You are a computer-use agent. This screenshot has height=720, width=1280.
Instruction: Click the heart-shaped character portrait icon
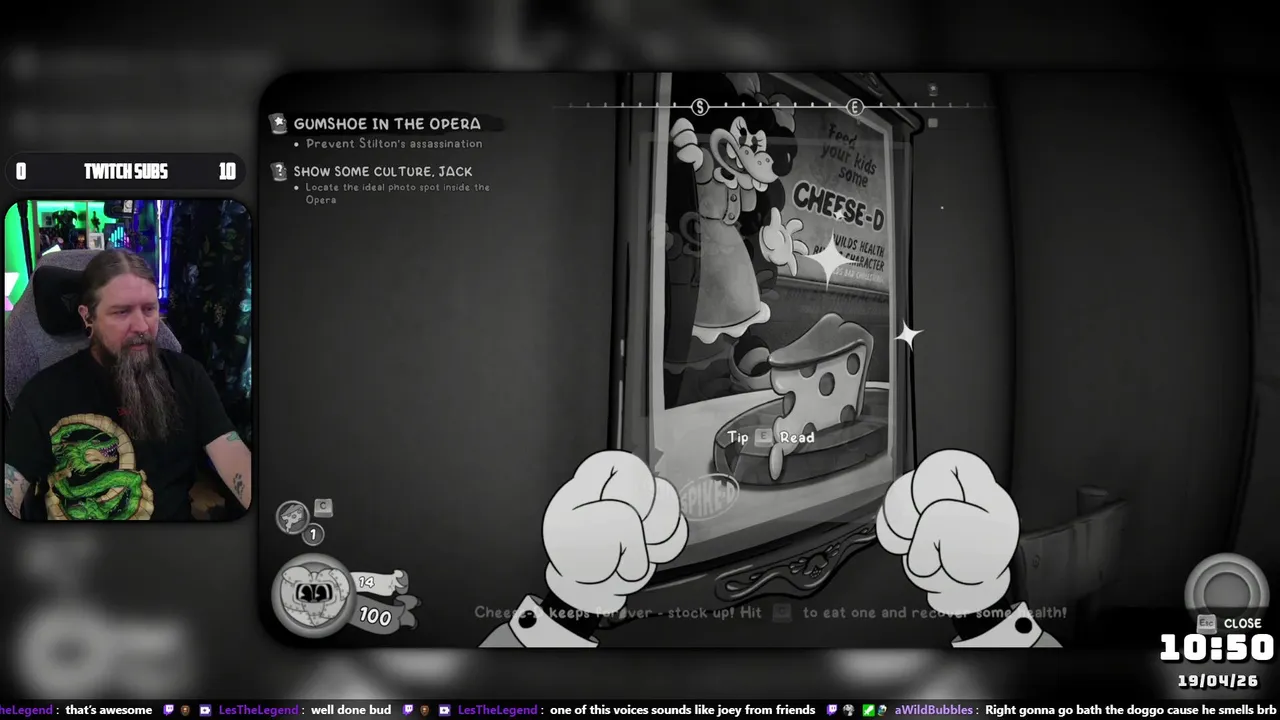coord(312,594)
